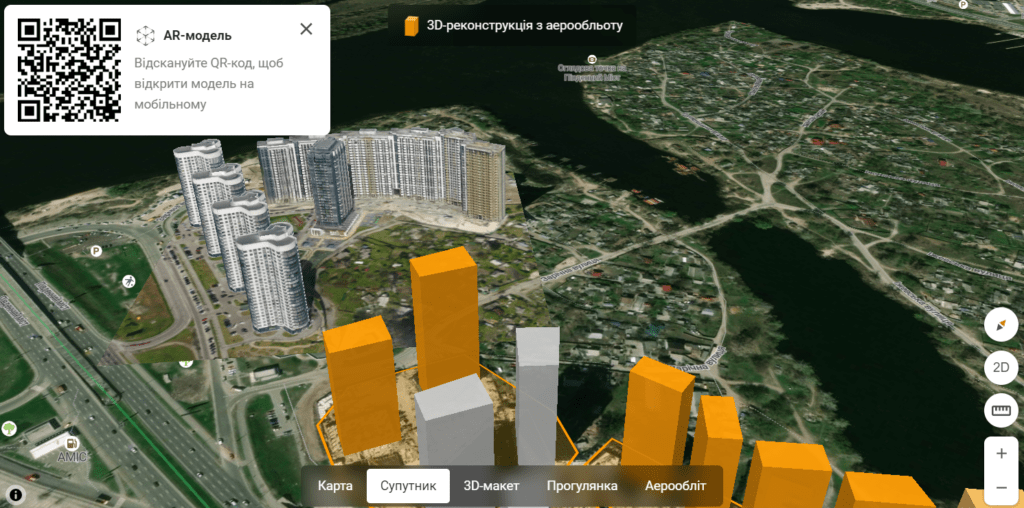Start the Прогулянка mode
Screen dimensions: 1024x508
click(x=582, y=486)
